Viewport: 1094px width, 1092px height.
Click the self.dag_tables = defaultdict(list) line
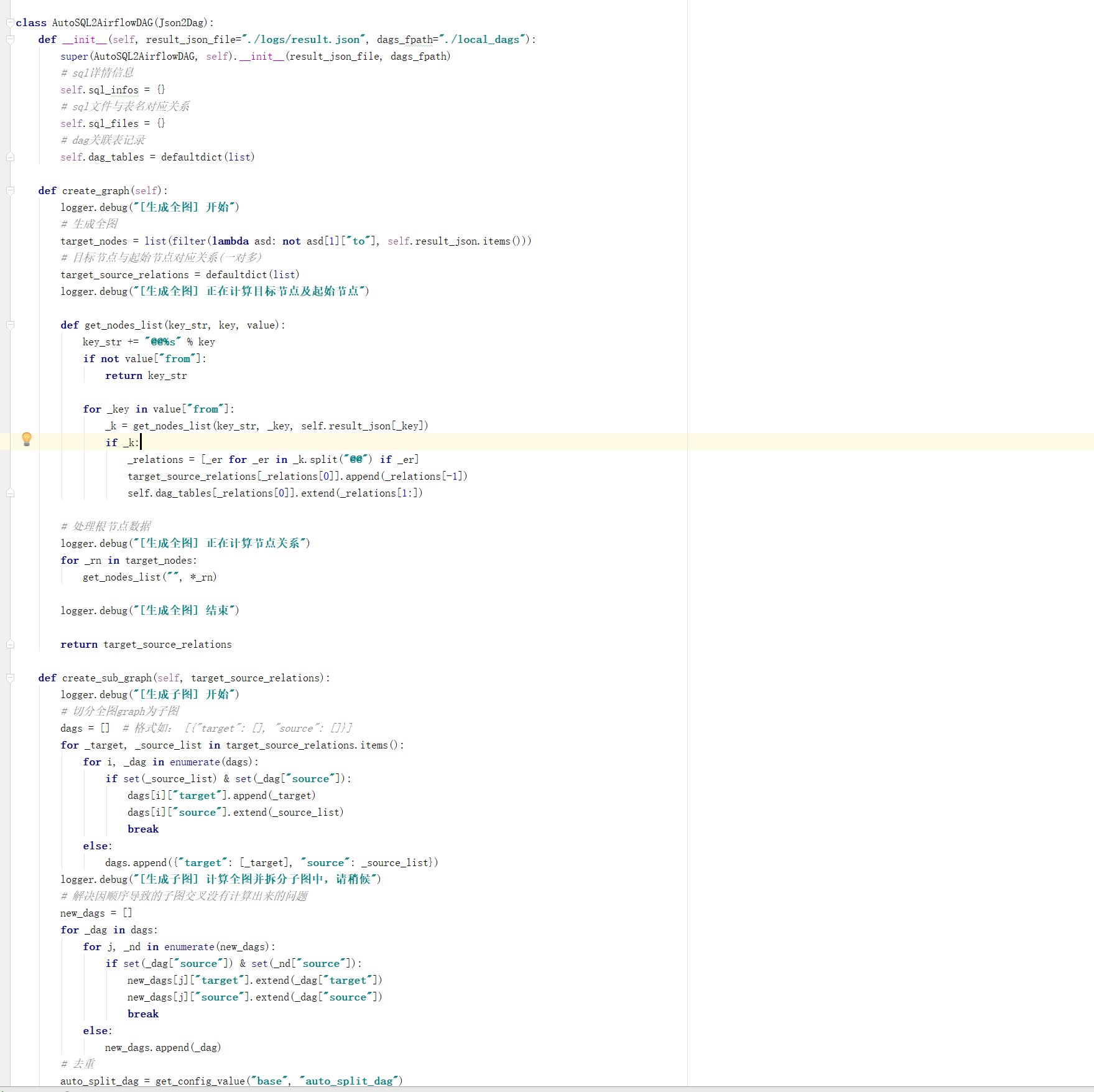coord(157,157)
